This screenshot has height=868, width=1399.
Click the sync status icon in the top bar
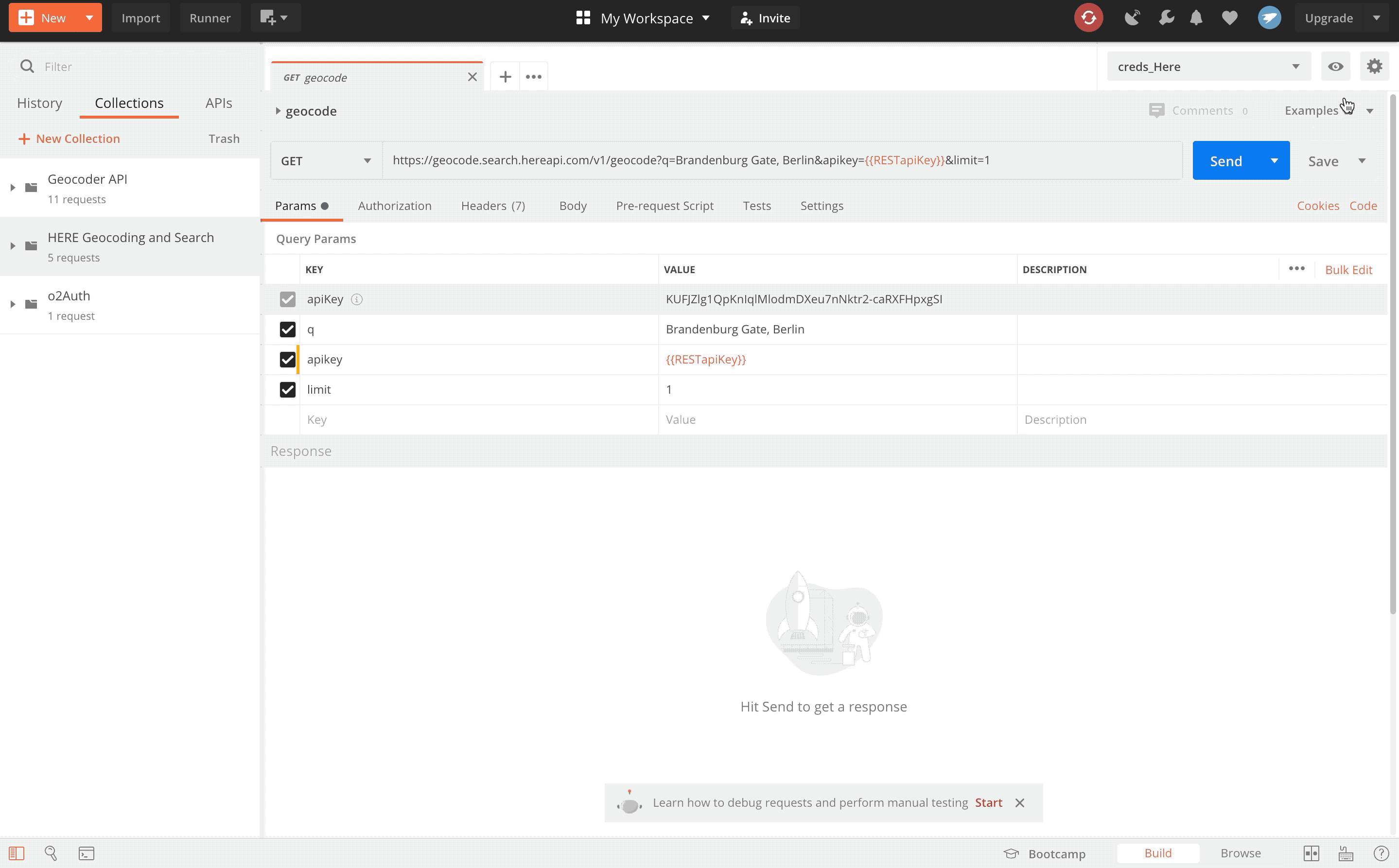click(1088, 18)
